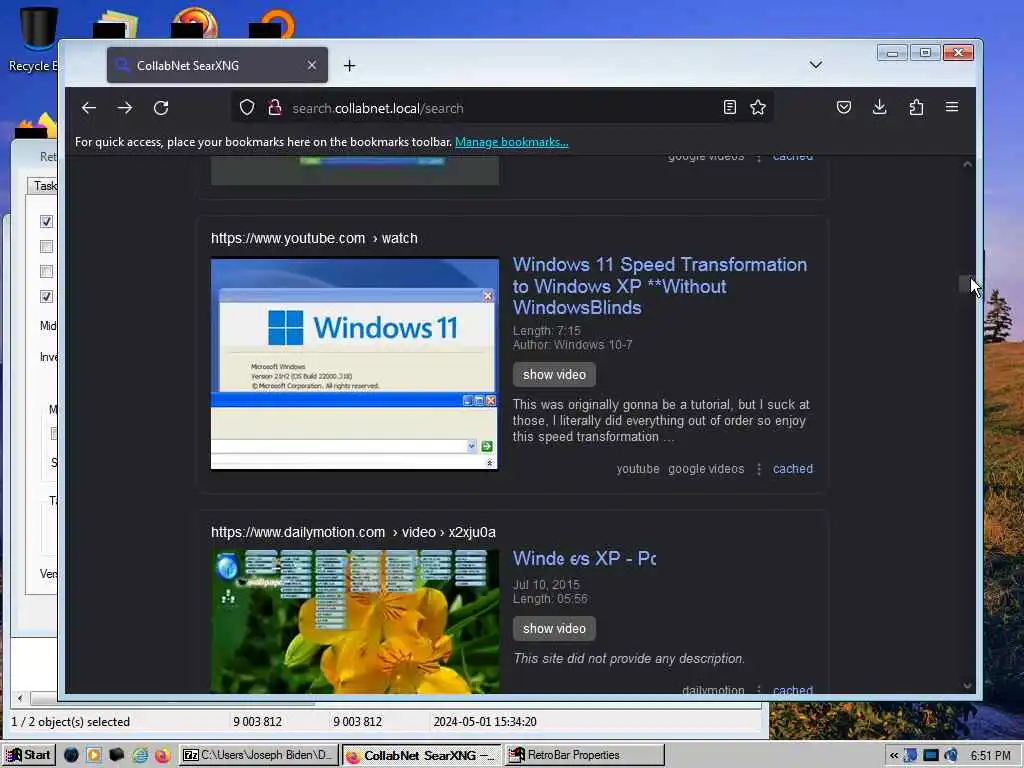The height and width of the screenshot is (768, 1024).
Task: Expand hidden tray icons chevron
Action: 893,756
